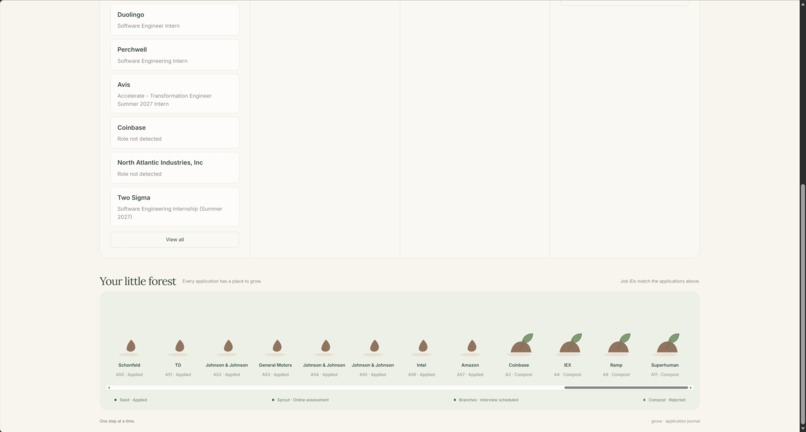
Task: Click the 'Your little forest' heading
Action: pos(138,281)
